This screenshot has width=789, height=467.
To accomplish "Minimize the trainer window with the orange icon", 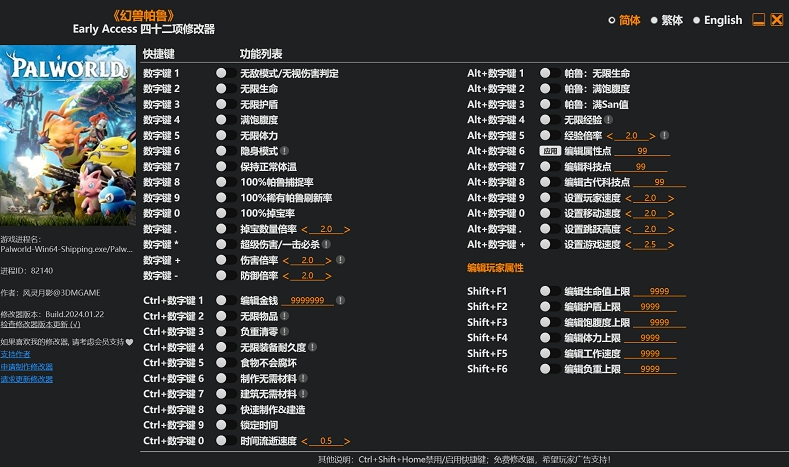I will click(x=758, y=20).
